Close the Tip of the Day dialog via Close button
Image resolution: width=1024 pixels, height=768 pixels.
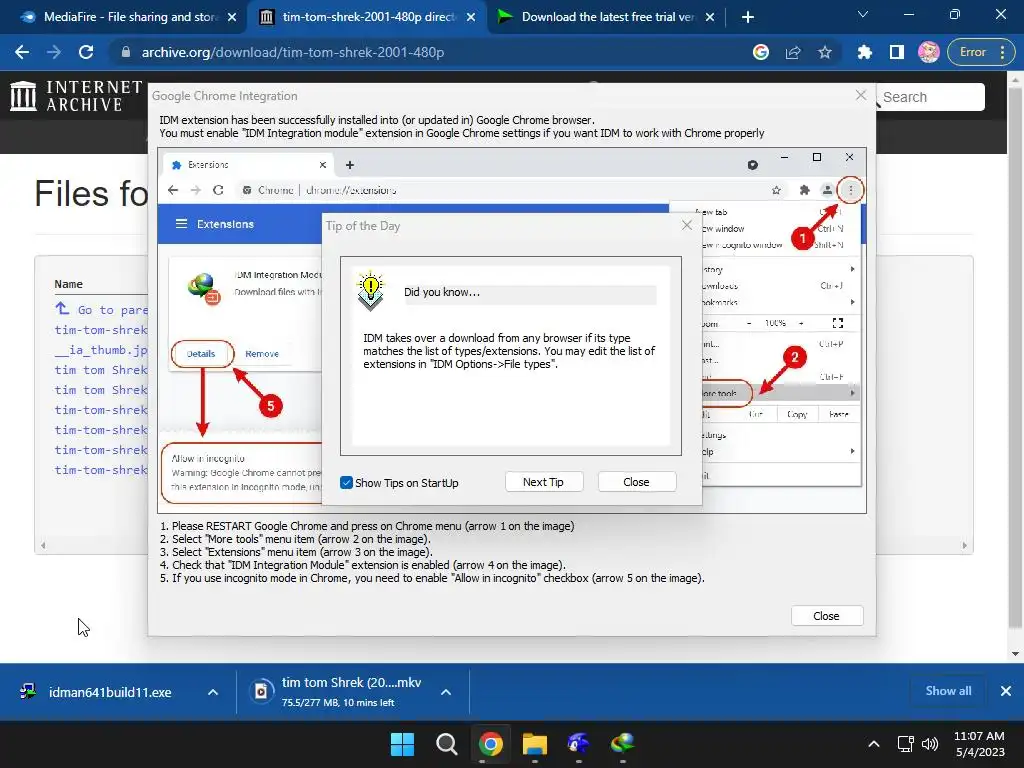pos(636,482)
